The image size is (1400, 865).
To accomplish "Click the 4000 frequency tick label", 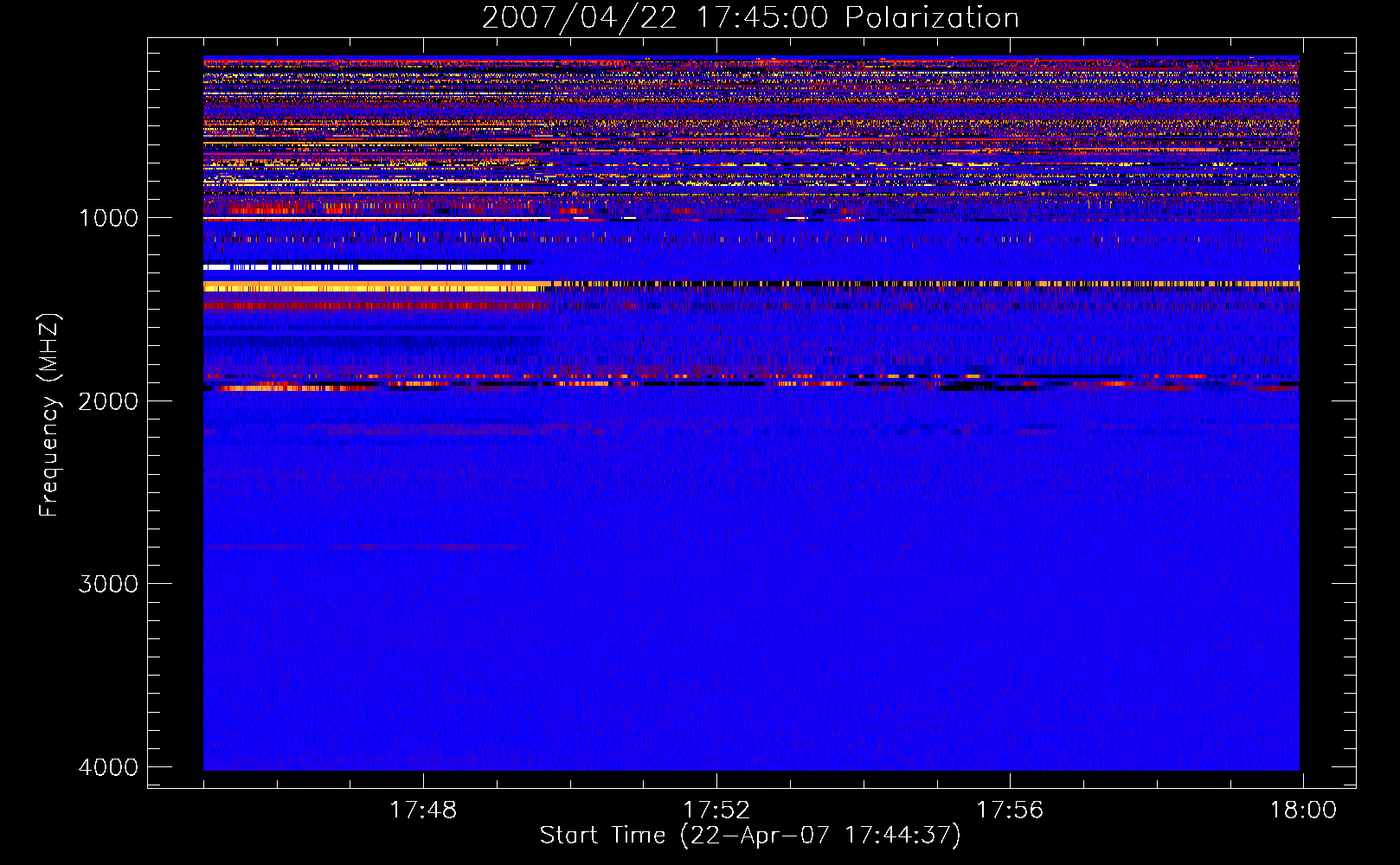I will coord(108,767).
